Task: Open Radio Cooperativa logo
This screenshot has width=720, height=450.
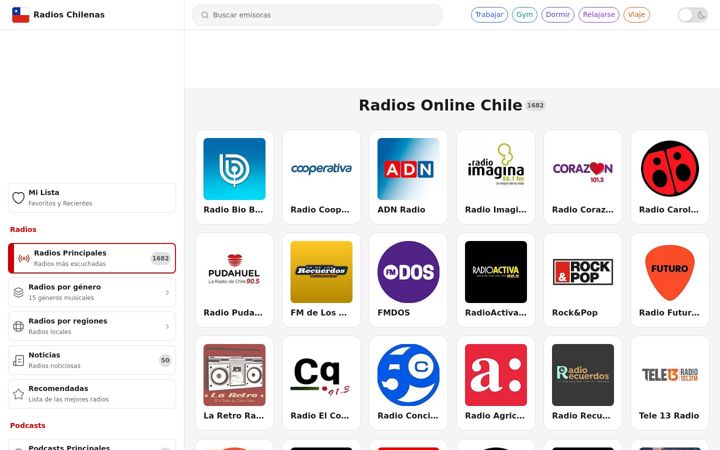Action: click(321, 169)
